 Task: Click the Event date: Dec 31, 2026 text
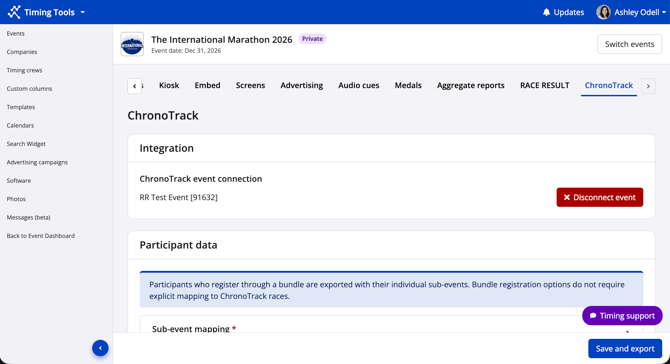coord(186,50)
